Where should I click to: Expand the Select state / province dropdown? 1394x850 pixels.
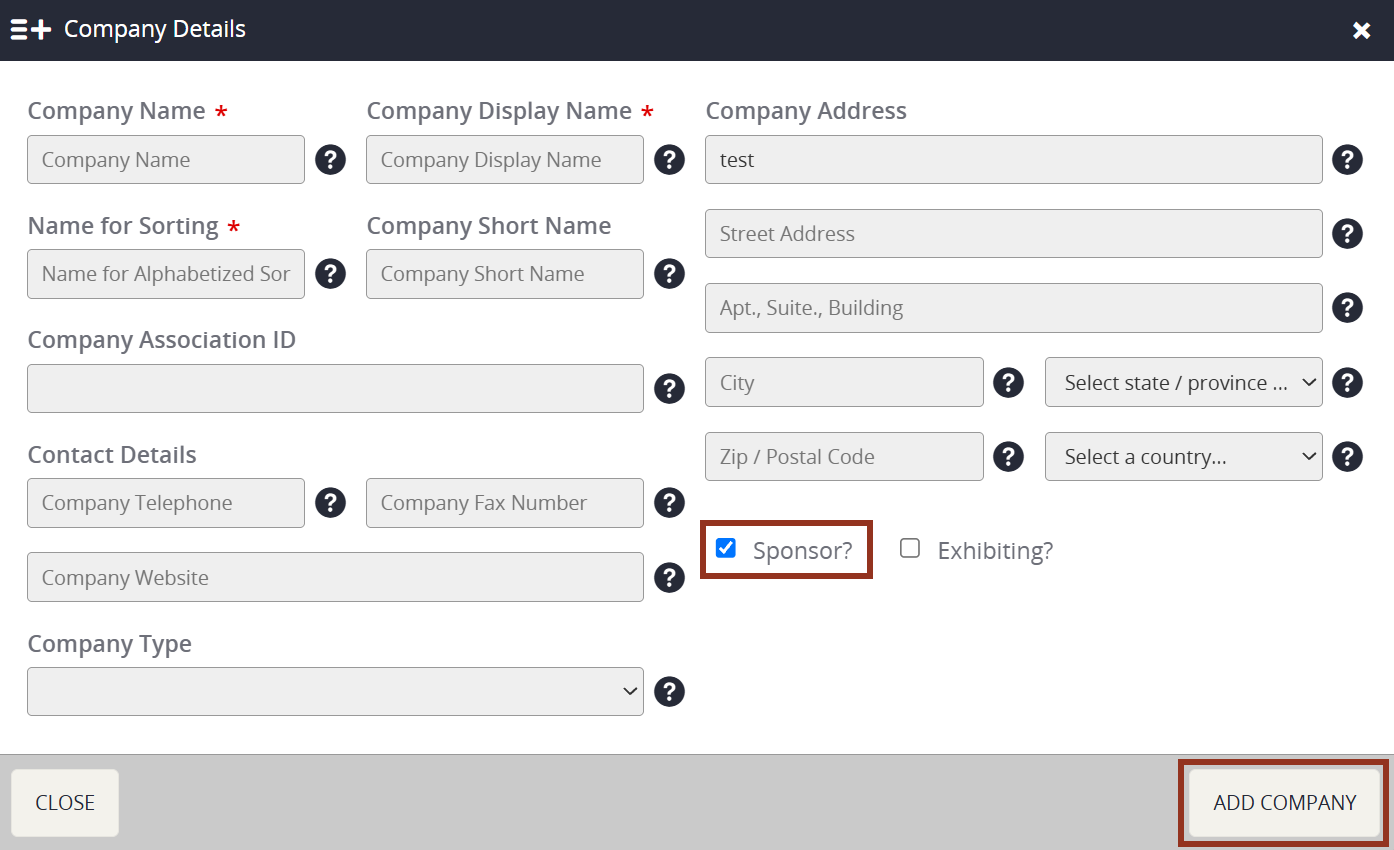1184,382
